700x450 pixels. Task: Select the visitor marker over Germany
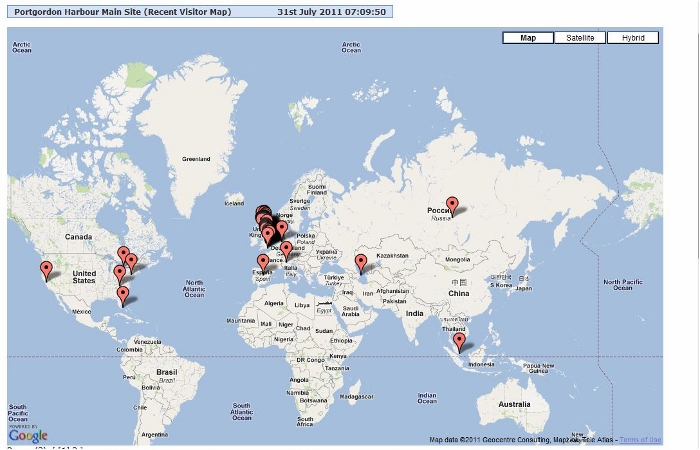click(286, 251)
